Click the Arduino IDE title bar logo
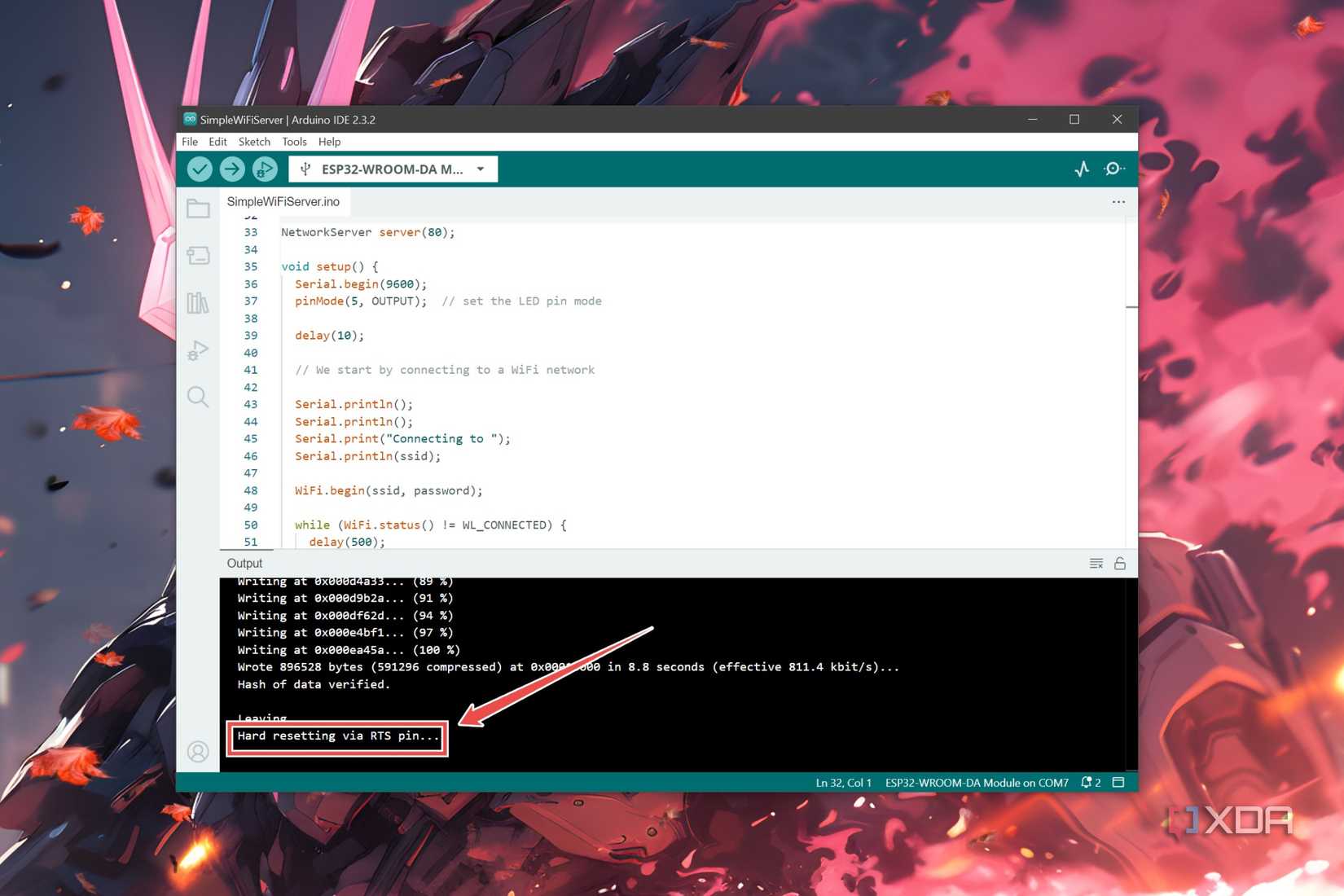Viewport: 1344px width, 896px height. [x=190, y=119]
